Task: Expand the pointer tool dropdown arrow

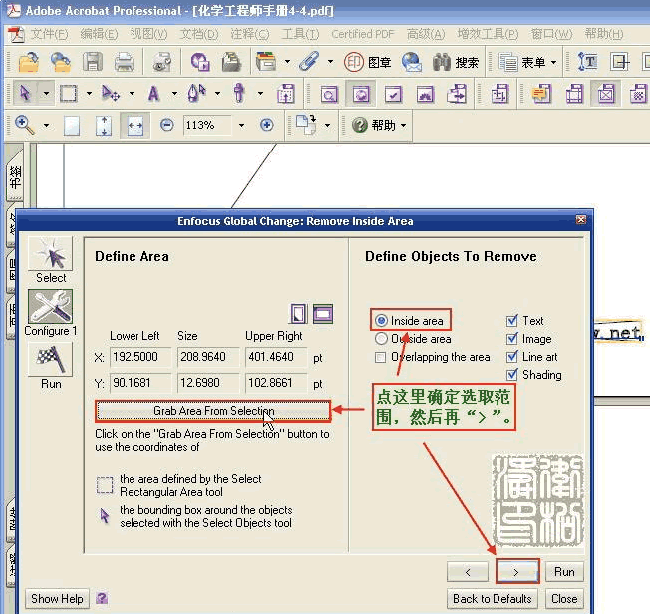Action: [x=46, y=93]
